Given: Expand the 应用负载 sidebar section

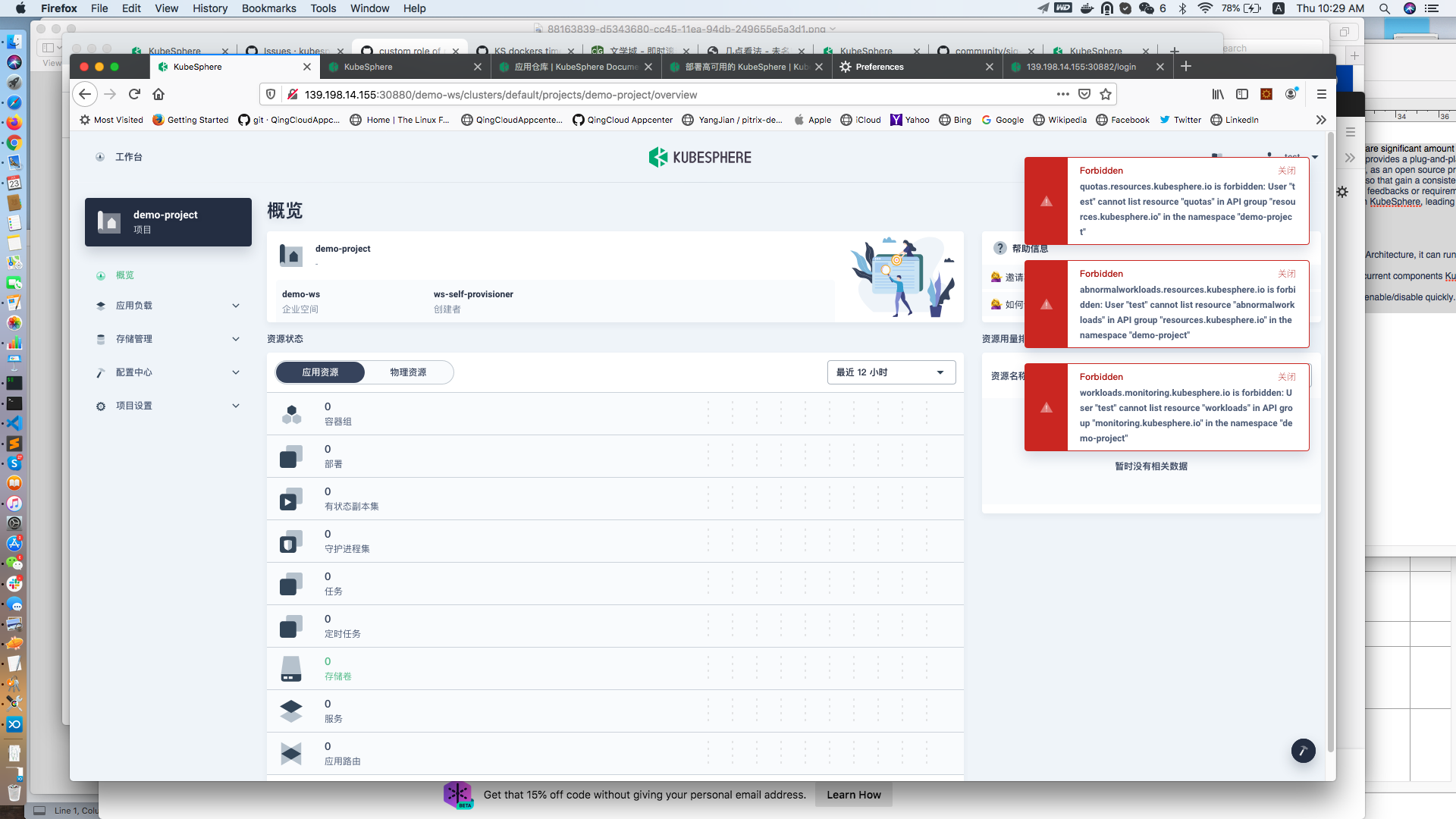Looking at the screenshot, I should point(168,306).
